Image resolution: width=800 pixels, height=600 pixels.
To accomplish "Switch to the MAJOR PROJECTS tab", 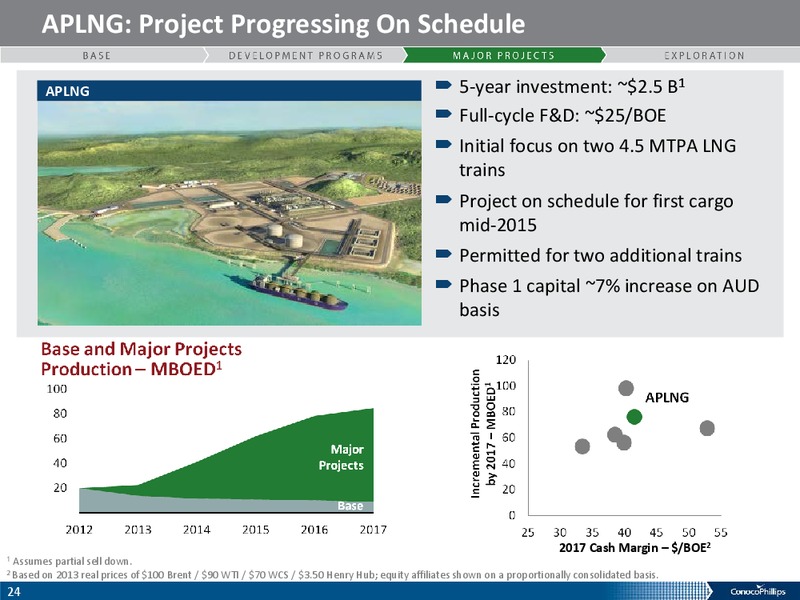I will (x=504, y=55).
